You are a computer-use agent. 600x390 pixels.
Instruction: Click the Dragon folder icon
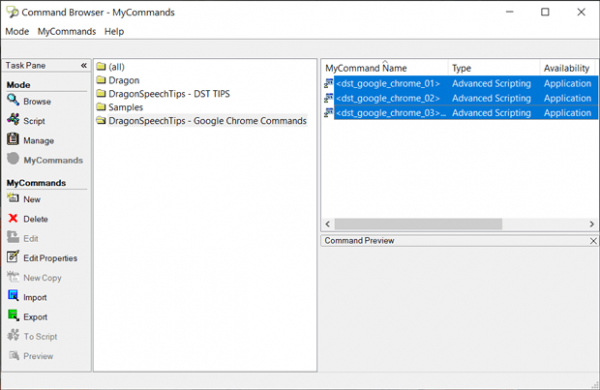[101, 80]
